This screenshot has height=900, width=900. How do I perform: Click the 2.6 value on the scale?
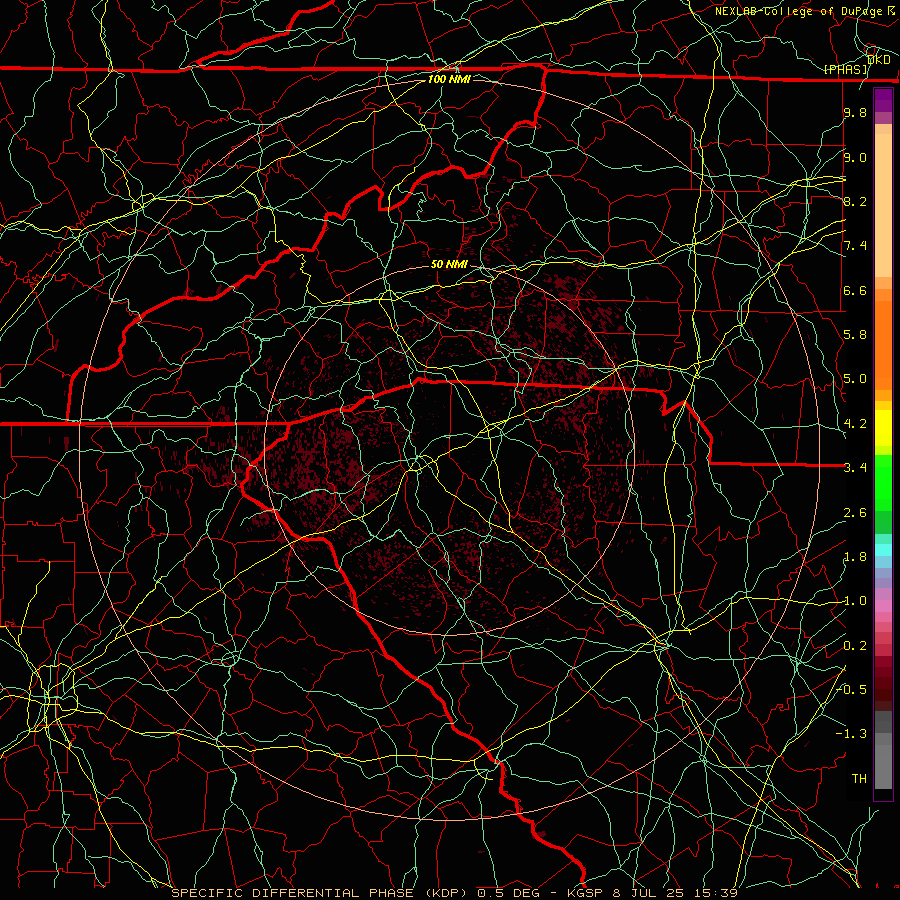(x=855, y=513)
